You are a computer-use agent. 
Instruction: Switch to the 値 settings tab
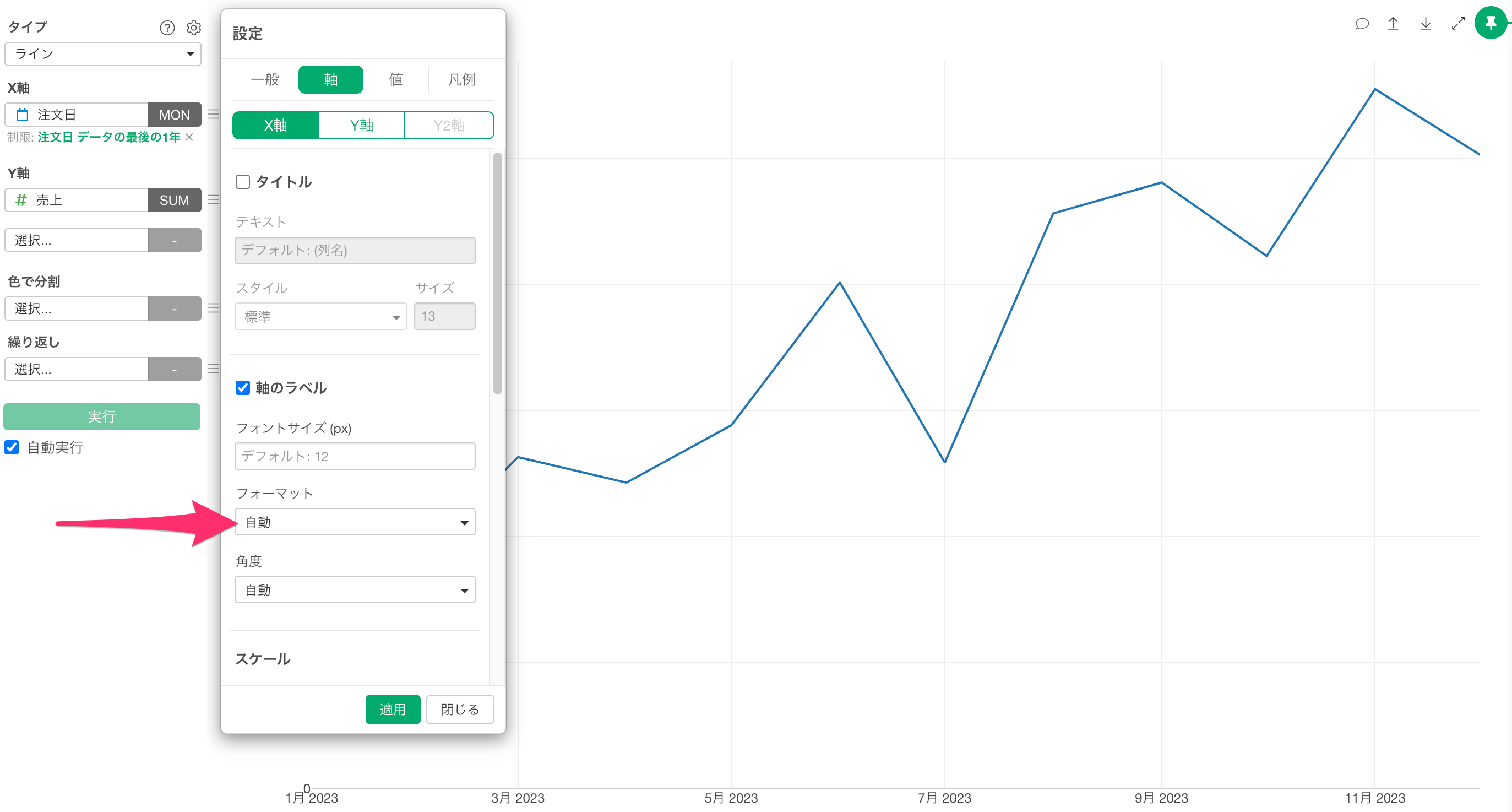click(x=395, y=79)
